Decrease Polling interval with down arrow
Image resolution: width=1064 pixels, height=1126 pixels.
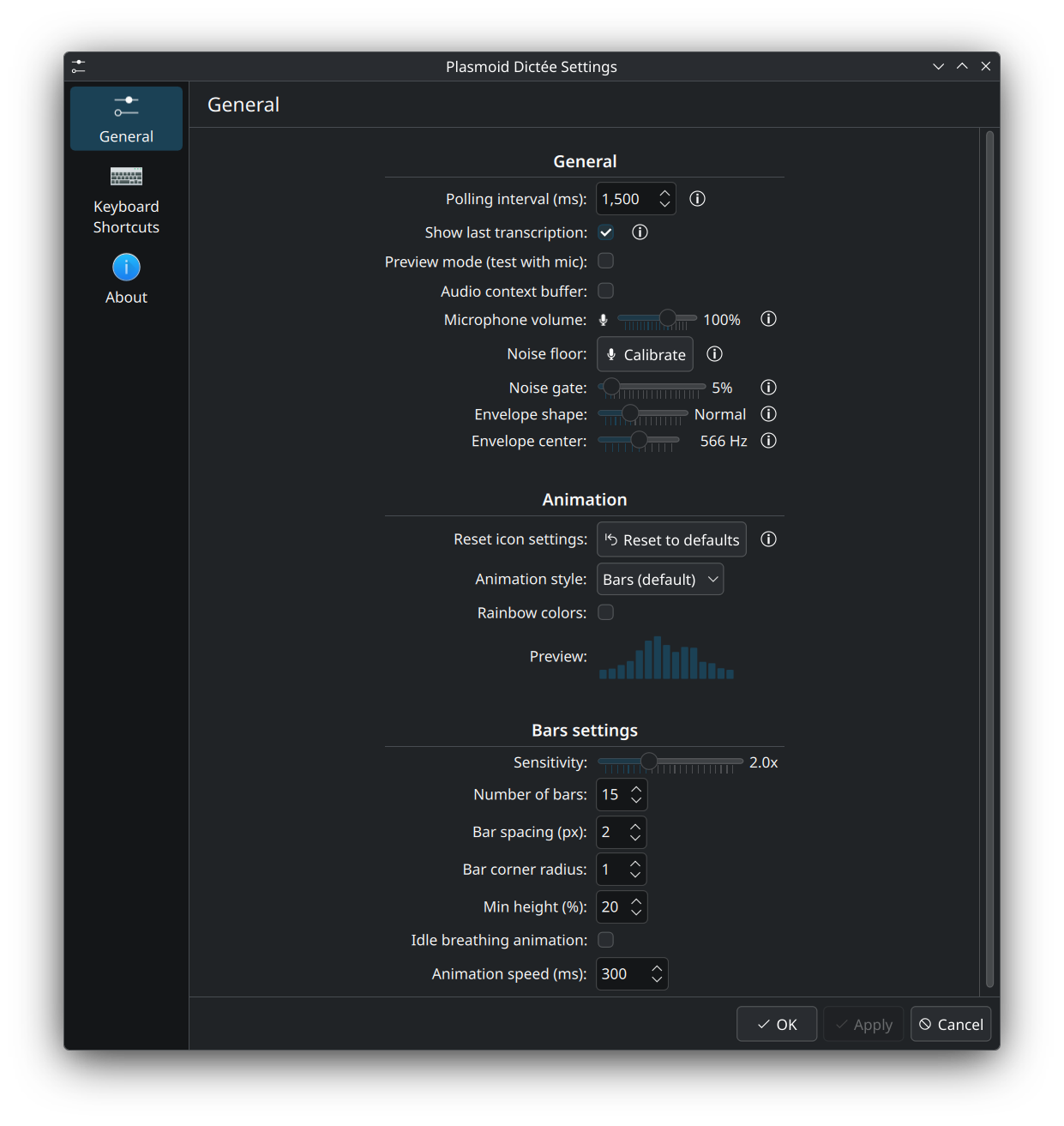point(664,205)
